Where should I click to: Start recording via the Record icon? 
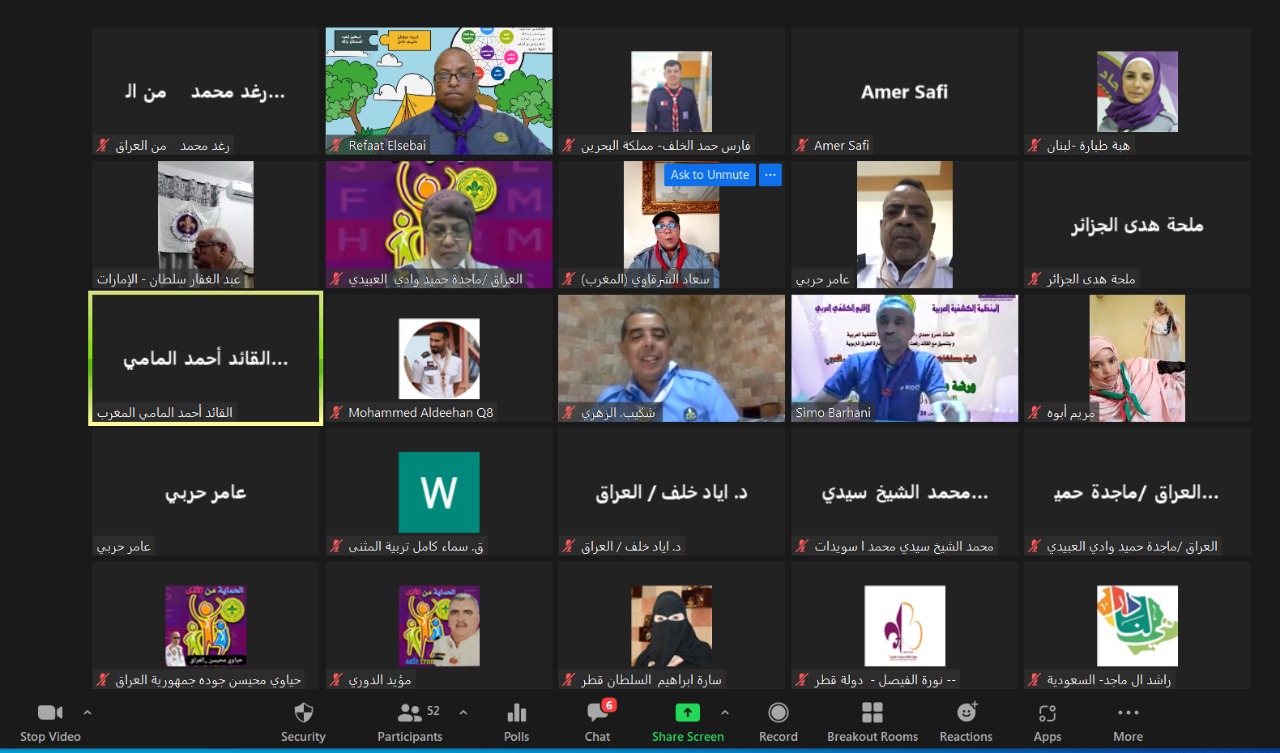pyautogui.click(x=778, y=712)
